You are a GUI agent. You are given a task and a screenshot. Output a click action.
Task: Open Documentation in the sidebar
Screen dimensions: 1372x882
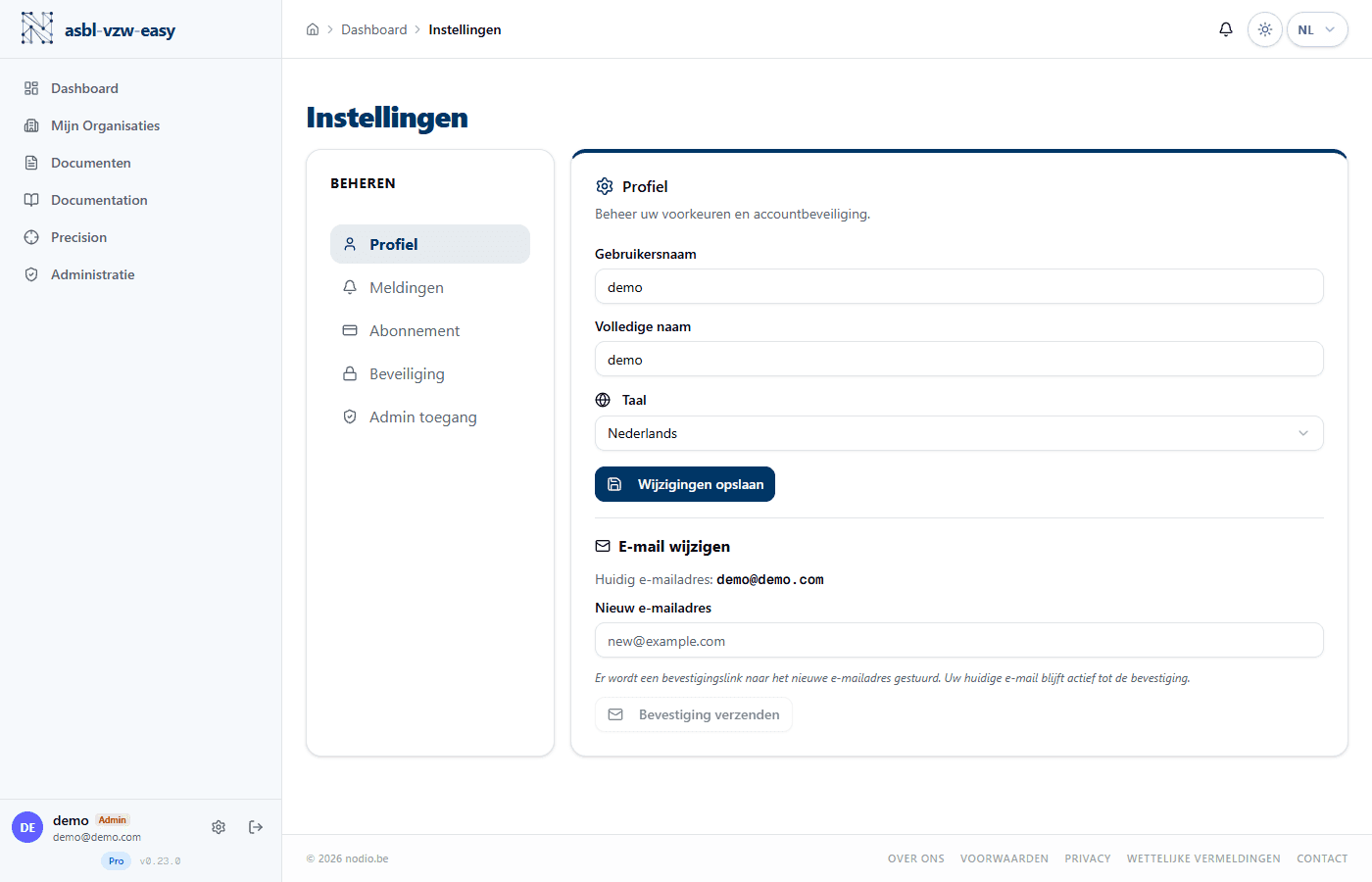pos(140,200)
